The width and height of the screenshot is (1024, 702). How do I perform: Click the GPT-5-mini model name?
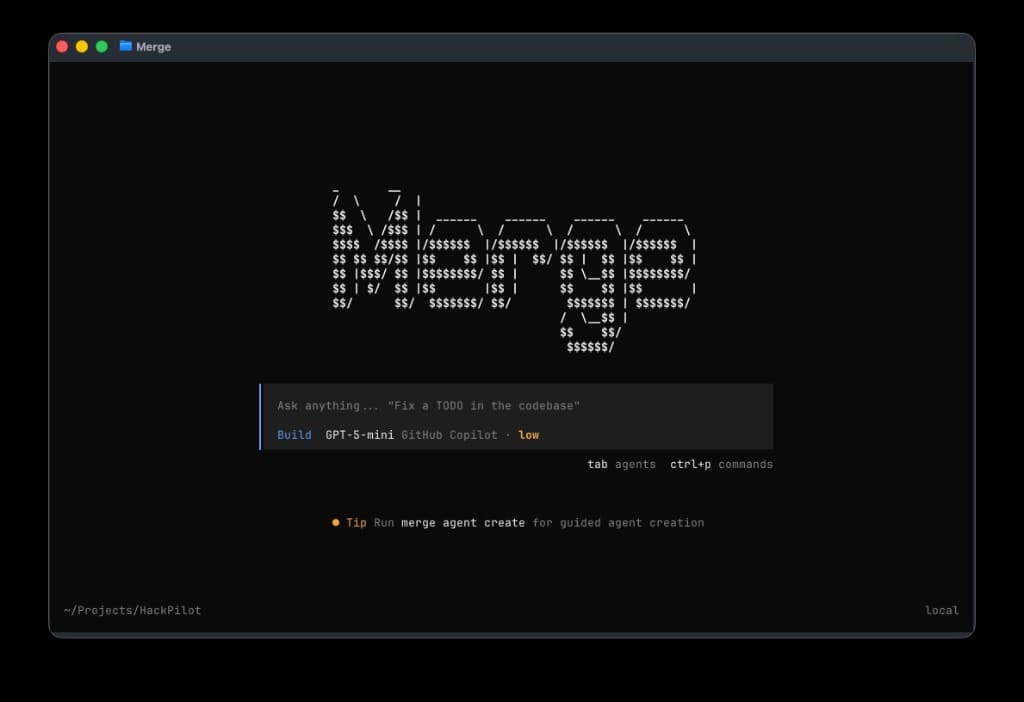(x=359, y=435)
